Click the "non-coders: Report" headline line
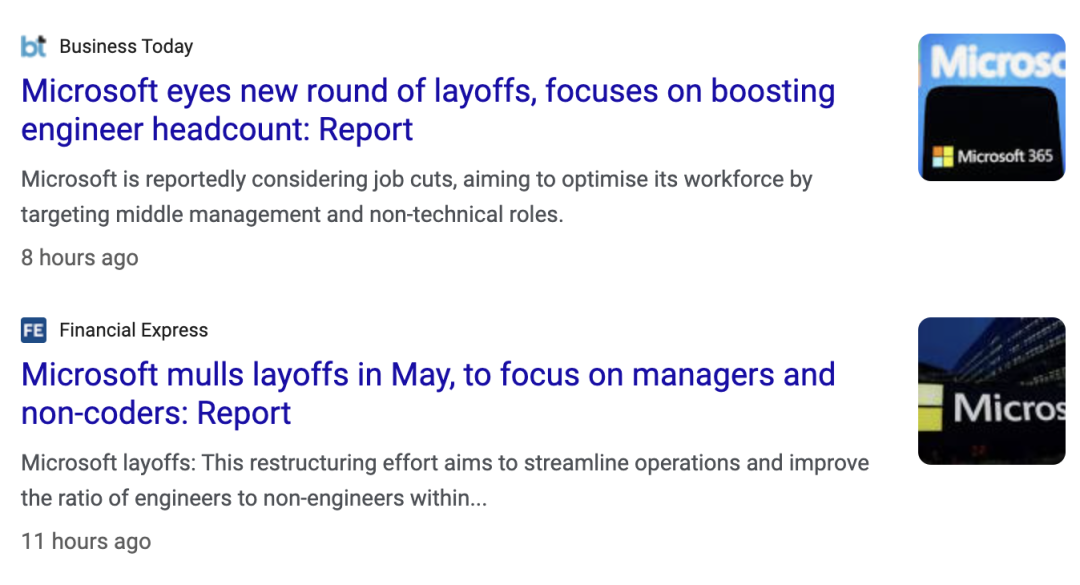The width and height of the screenshot is (1080, 585). (156, 414)
